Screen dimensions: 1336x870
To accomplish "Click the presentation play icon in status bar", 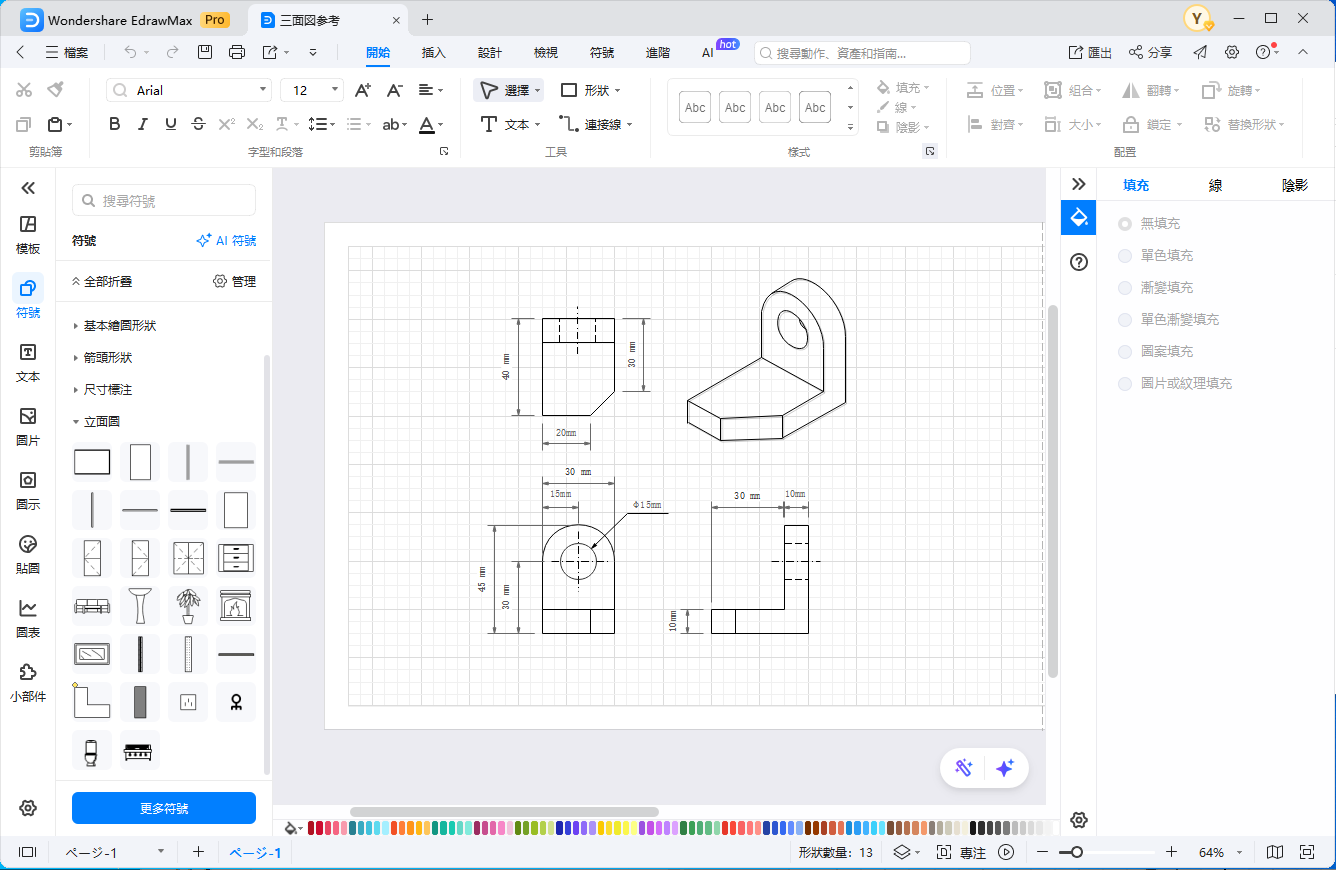I will pyautogui.click(x=1006, y=852).
